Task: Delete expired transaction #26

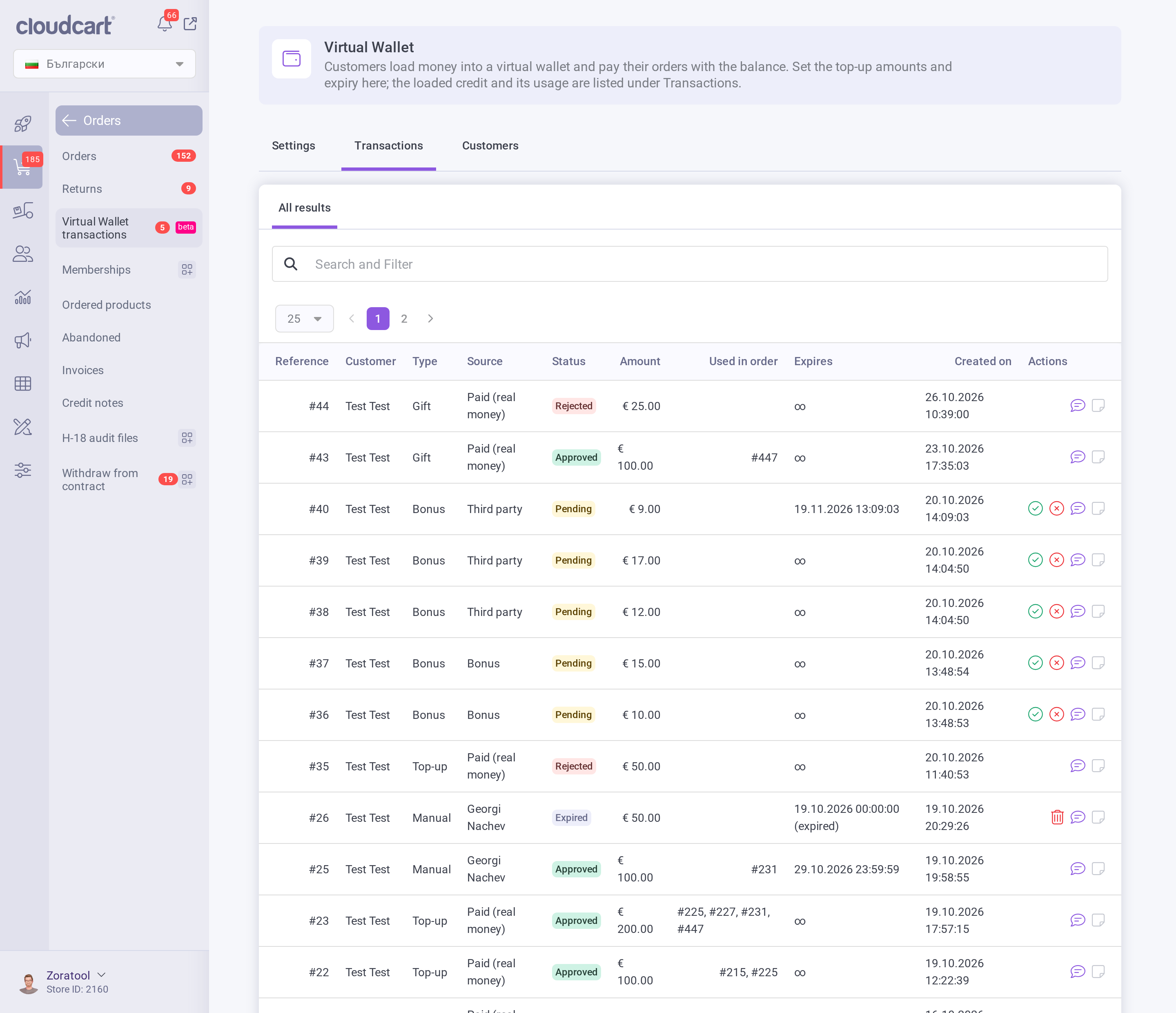Action: 1057,818
